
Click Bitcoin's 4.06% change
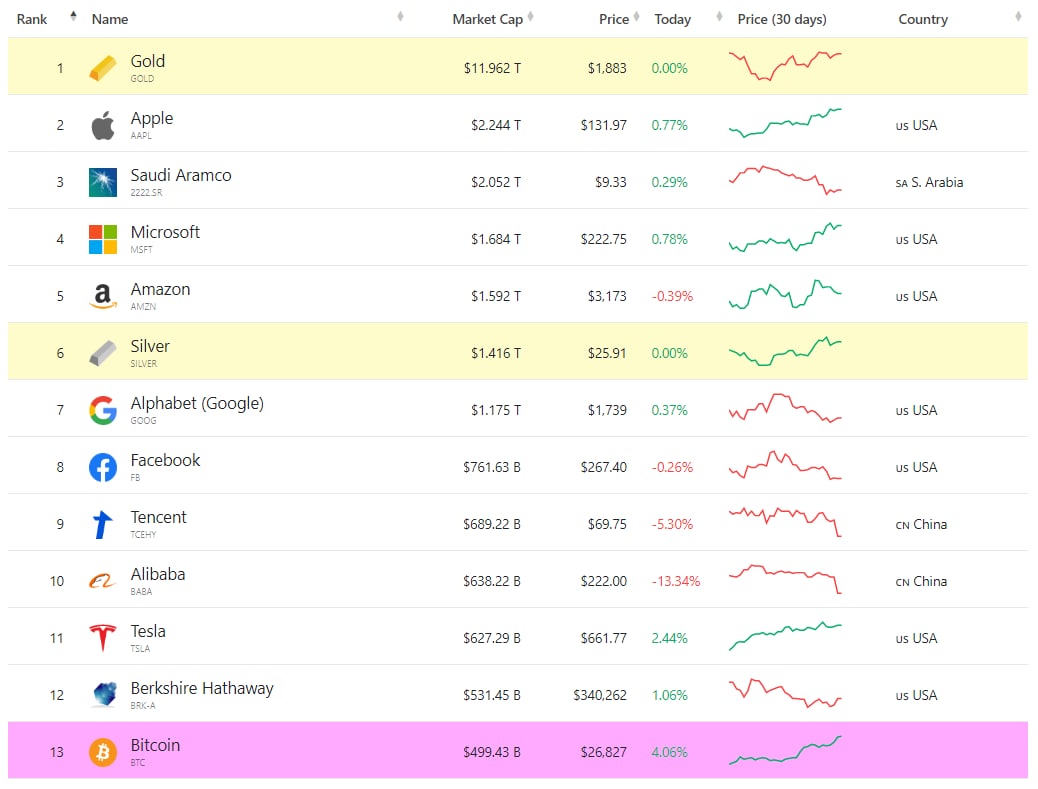(x=669, y=752)
